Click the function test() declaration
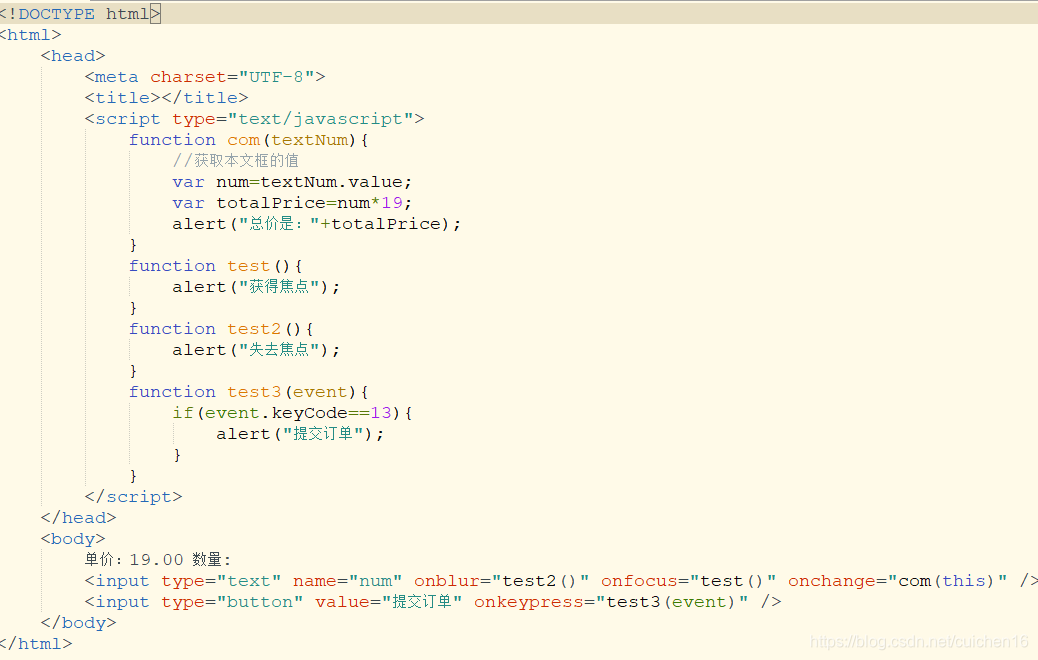Screen dimensions: 1038x660 pos(216,266)
